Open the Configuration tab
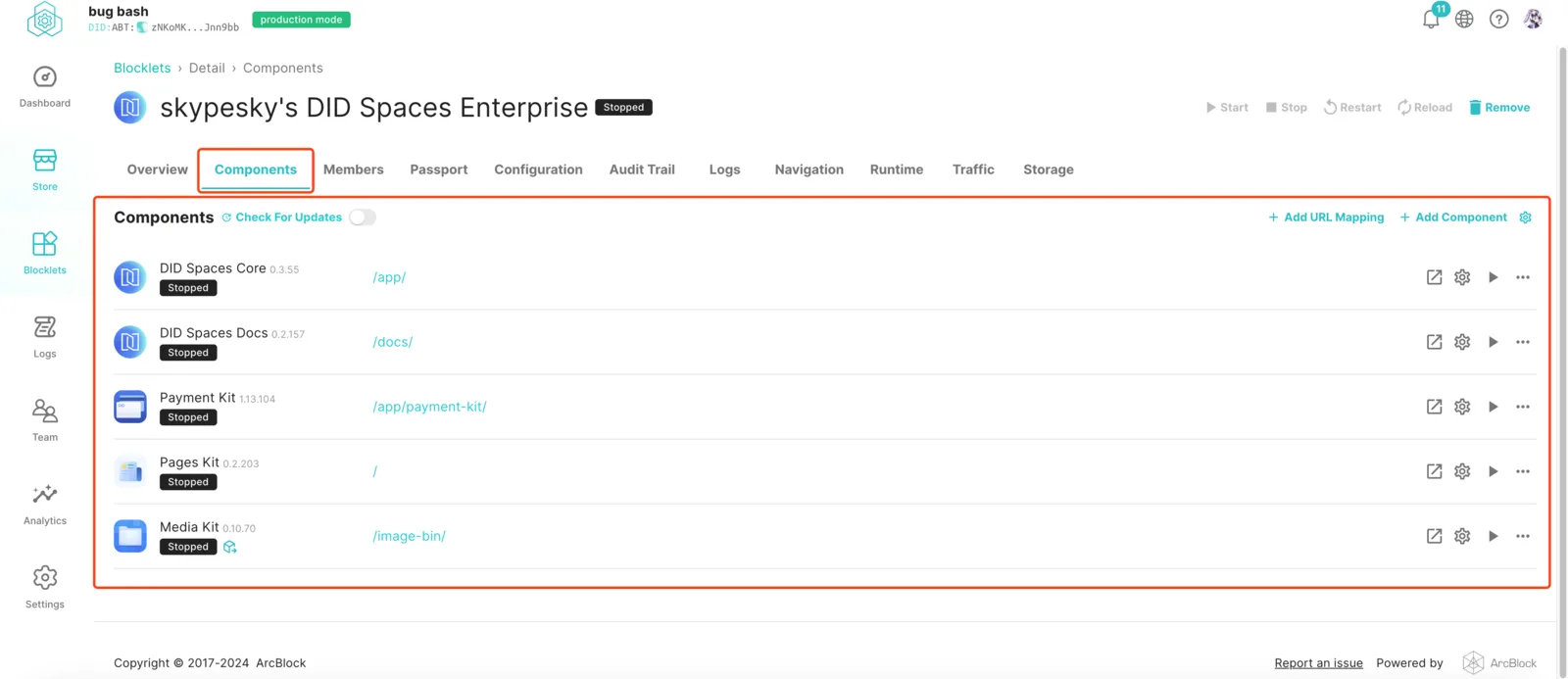The width and height of the screenshot is (1568, 679). point(538,170)
